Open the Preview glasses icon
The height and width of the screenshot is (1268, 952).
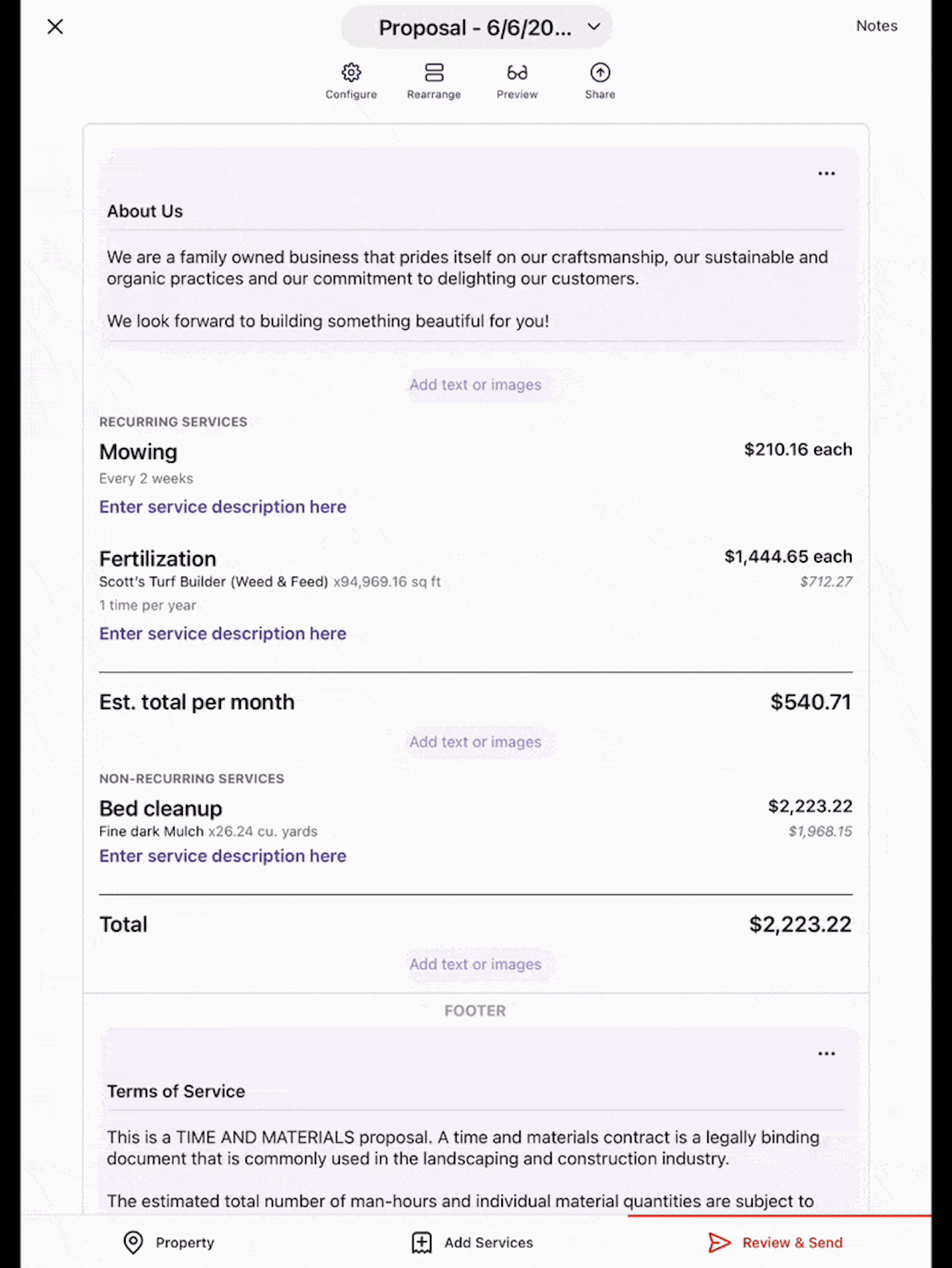pyautogui.click(x=517, y=73)
